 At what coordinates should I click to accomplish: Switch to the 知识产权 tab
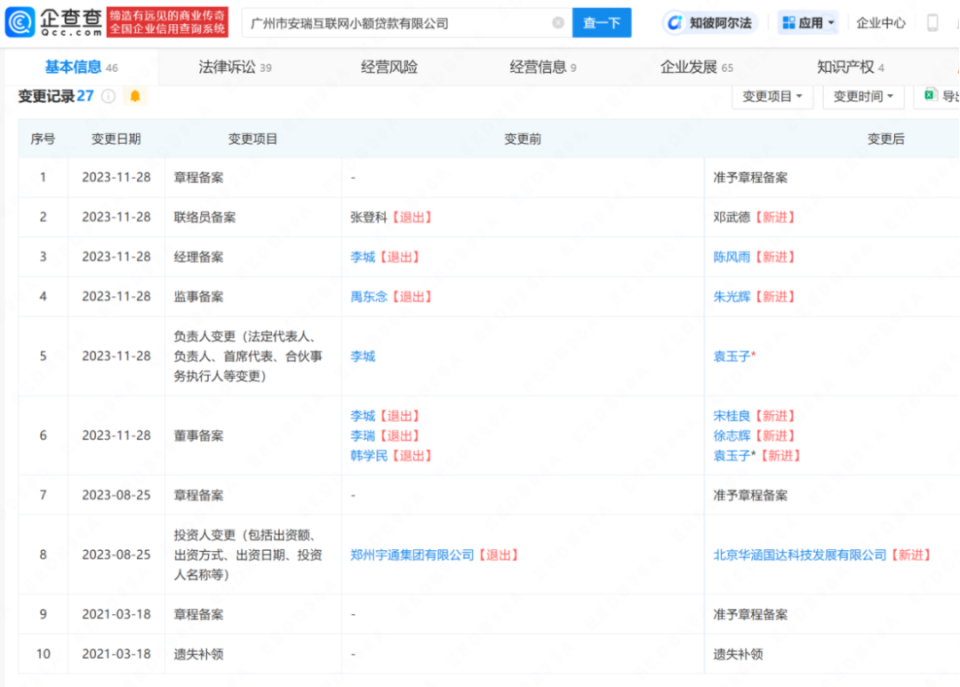point(850,67)
